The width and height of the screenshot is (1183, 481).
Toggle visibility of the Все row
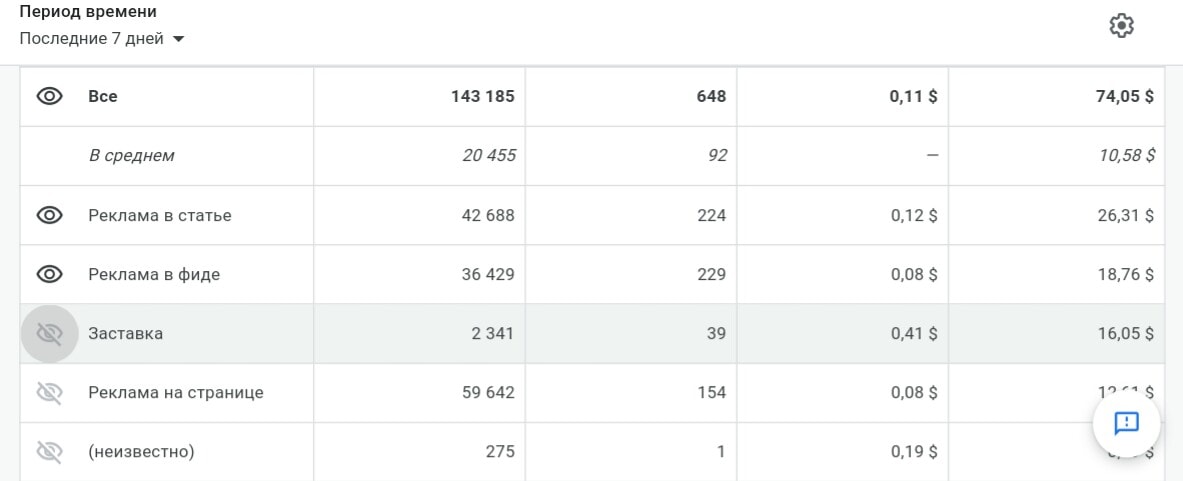50,97
